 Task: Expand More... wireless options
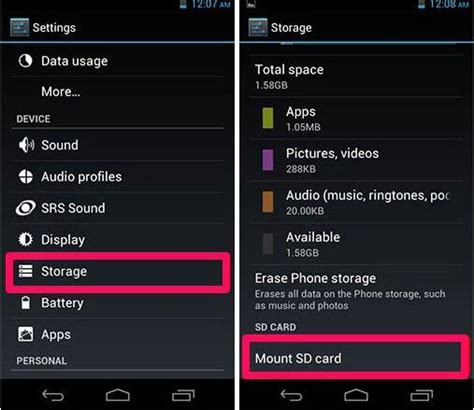click(x=117, y=92)
